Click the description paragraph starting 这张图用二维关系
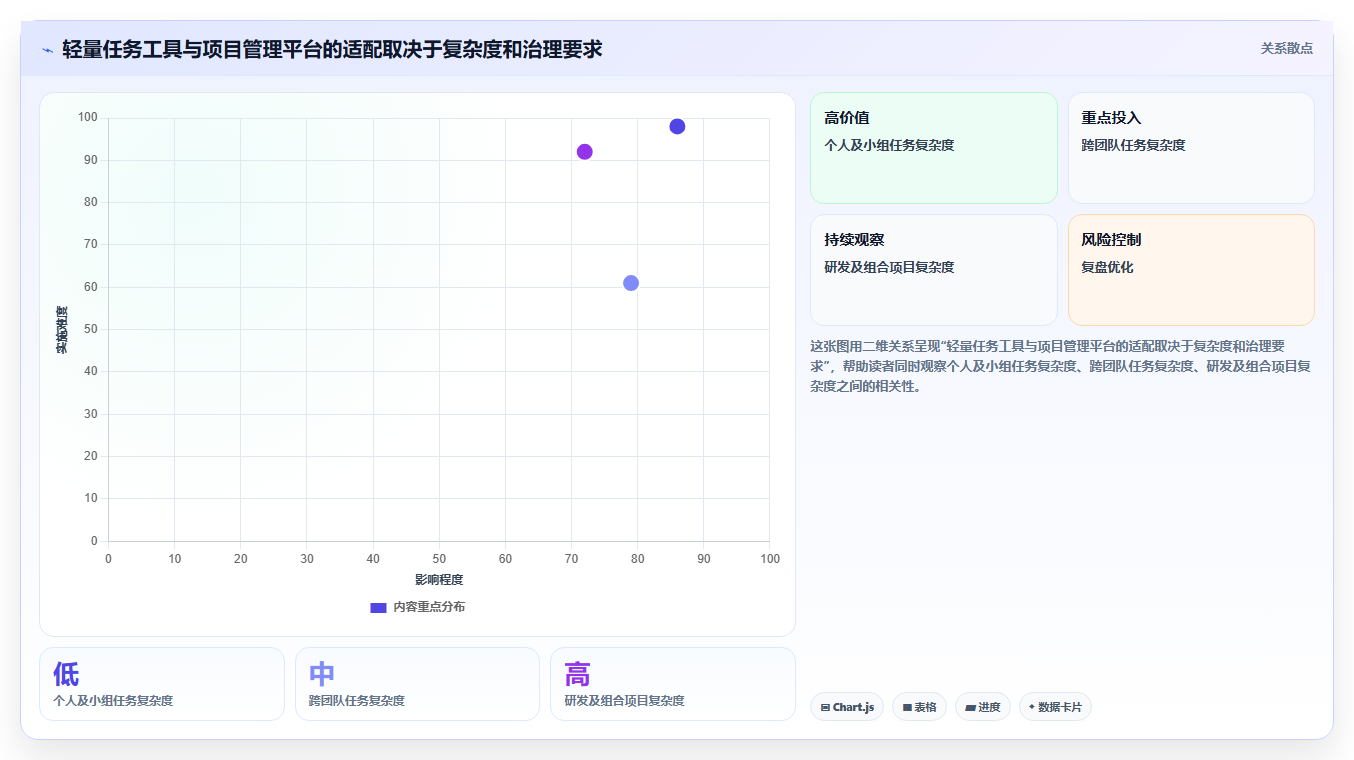This screenshot has height=760, width=1354. pos(1061,366)
